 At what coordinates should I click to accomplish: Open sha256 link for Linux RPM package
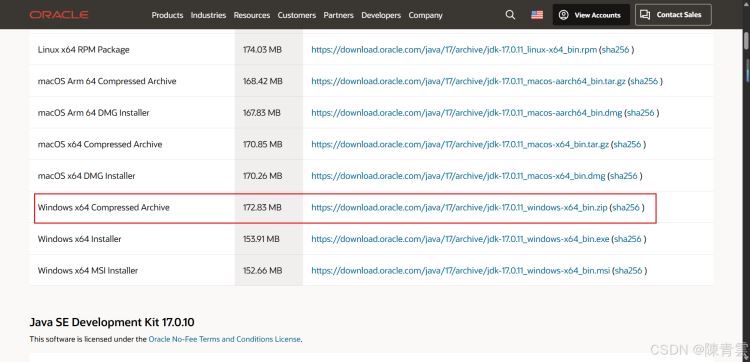tap(616, 50)
